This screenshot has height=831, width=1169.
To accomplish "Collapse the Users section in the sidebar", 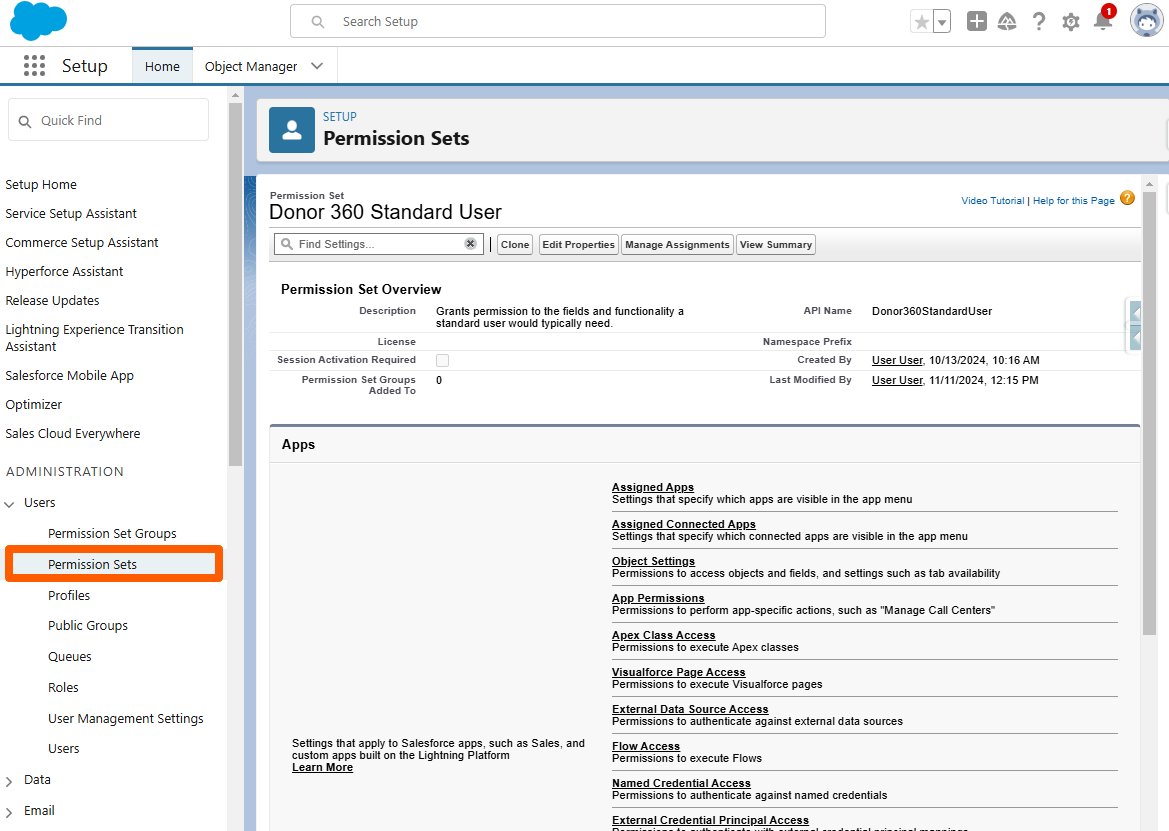I will [10, 504].
